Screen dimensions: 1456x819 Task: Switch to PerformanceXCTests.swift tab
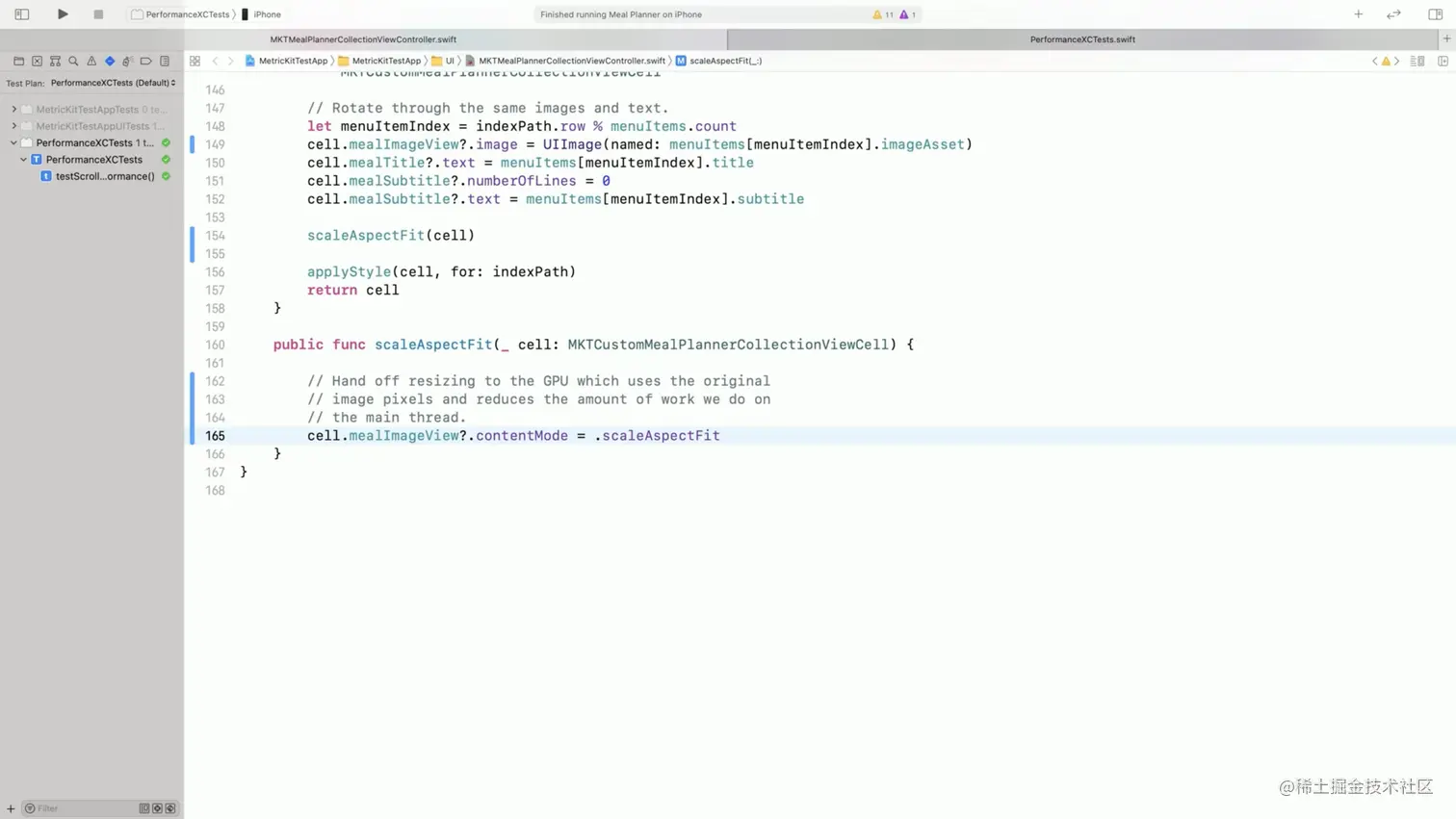pos(1082,39)
